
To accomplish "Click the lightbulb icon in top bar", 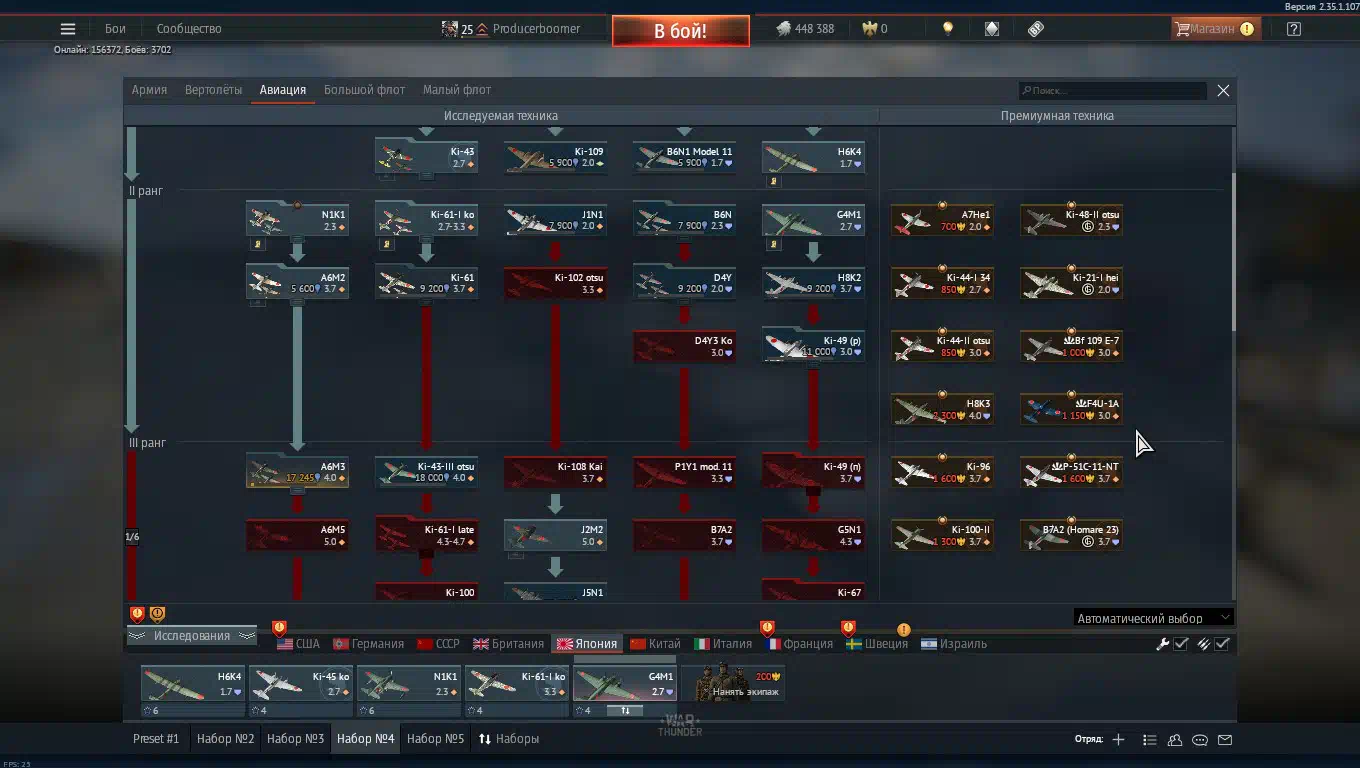I will tap(948, 29).
